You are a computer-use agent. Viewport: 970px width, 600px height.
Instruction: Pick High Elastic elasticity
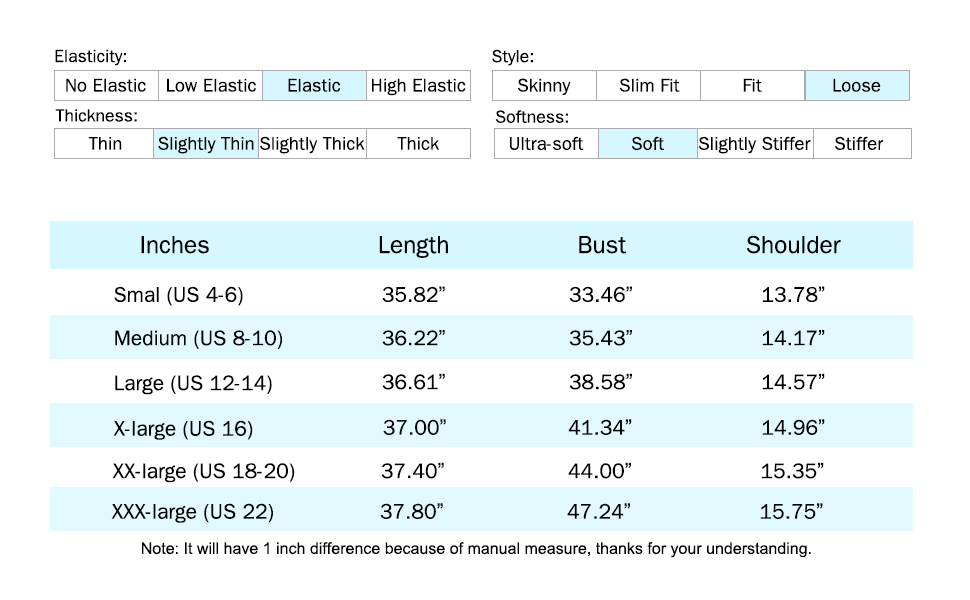click(418, 86)
